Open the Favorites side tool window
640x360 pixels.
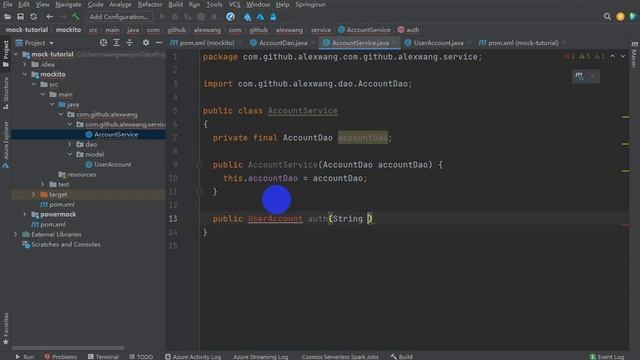[x=6, y=328]
